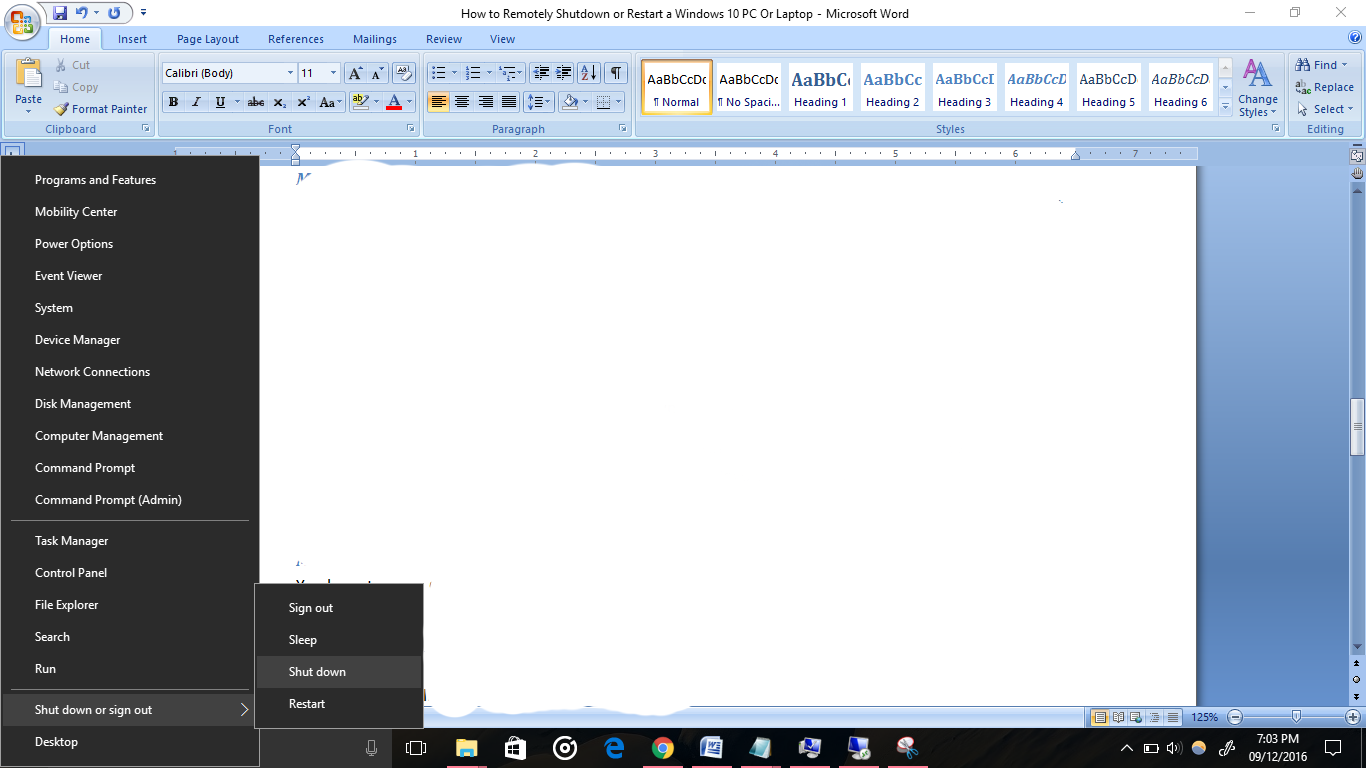
Task: Clear formatting with the eraser icon
Action: 404,73
